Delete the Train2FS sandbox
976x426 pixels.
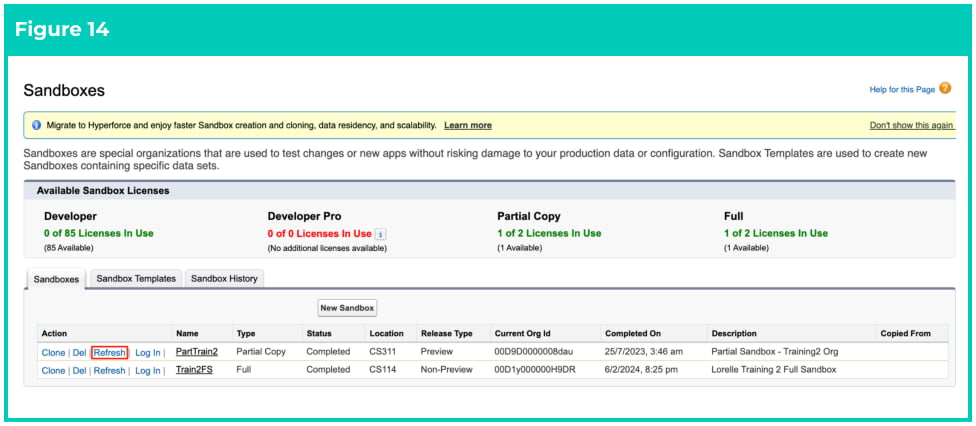pyautogui.click(x=79, y=371)
